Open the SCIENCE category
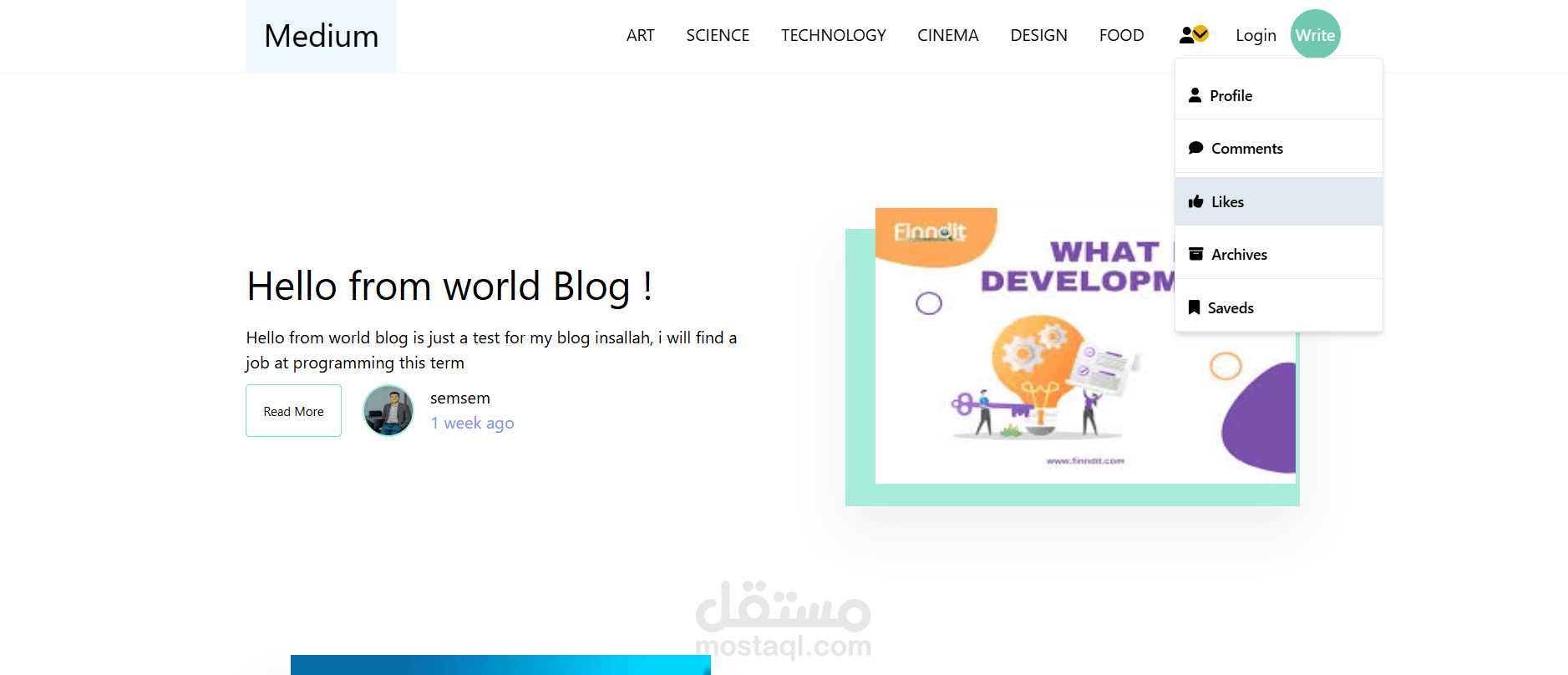Viewport: 1568px width, 675px height. (718, 35)
